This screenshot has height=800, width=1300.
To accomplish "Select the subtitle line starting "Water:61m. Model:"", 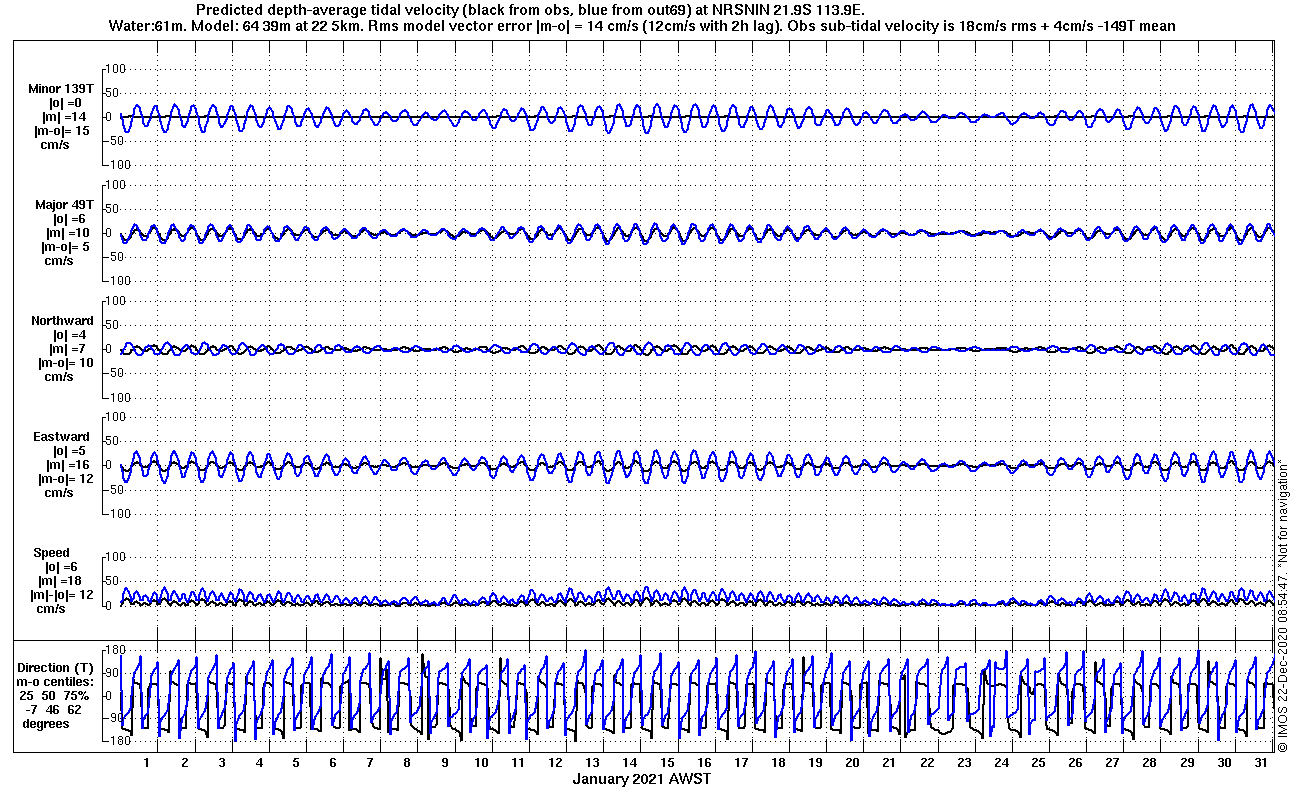I will click(641, 25).
